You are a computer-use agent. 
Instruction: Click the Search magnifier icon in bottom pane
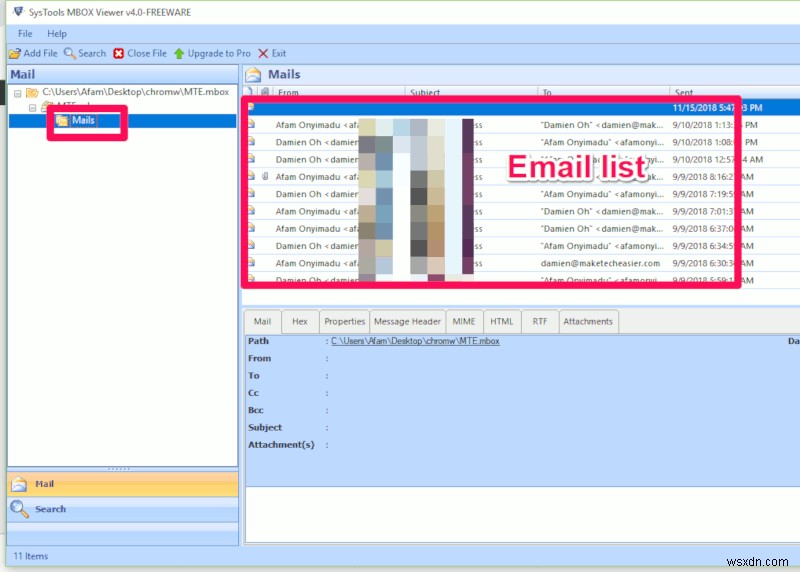pyautogui.click(x=19, y=509)
